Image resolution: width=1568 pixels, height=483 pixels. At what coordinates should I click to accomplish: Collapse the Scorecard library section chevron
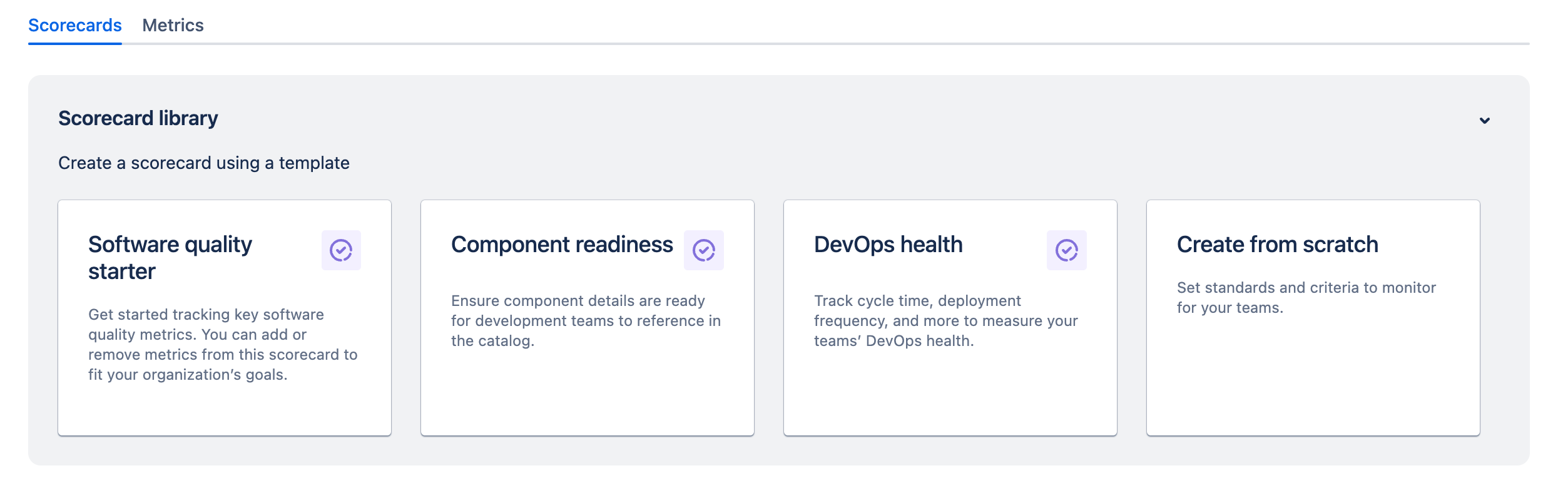point(1485,120)
